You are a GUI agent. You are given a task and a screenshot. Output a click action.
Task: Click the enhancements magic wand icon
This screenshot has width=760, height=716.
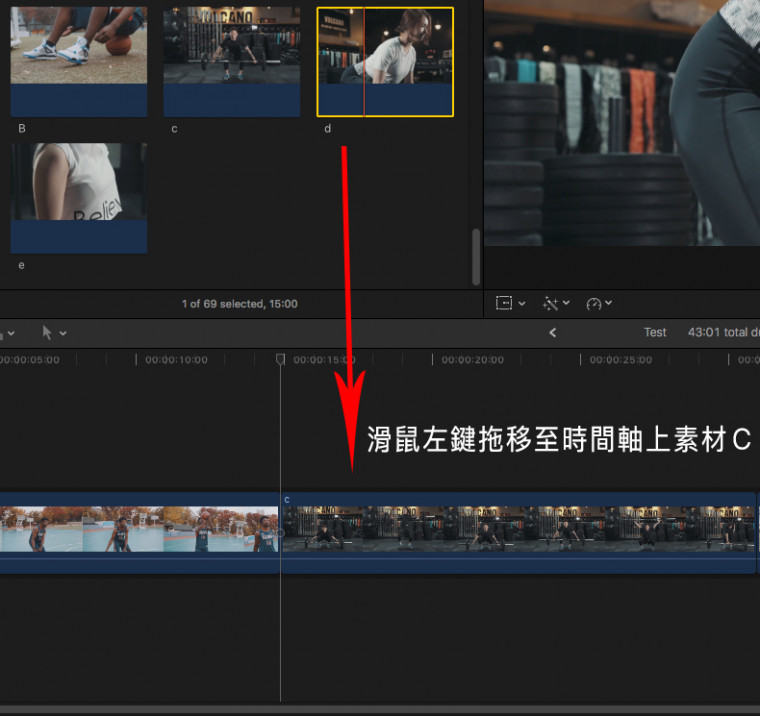(x=550, y=303)
